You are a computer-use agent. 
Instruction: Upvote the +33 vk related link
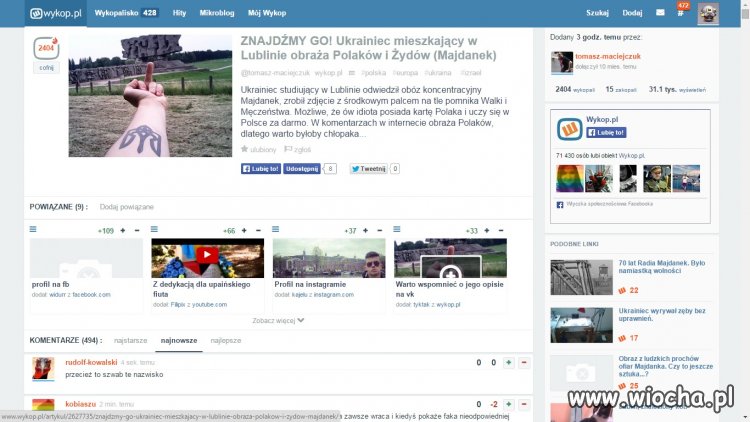[x=486, y=231]
